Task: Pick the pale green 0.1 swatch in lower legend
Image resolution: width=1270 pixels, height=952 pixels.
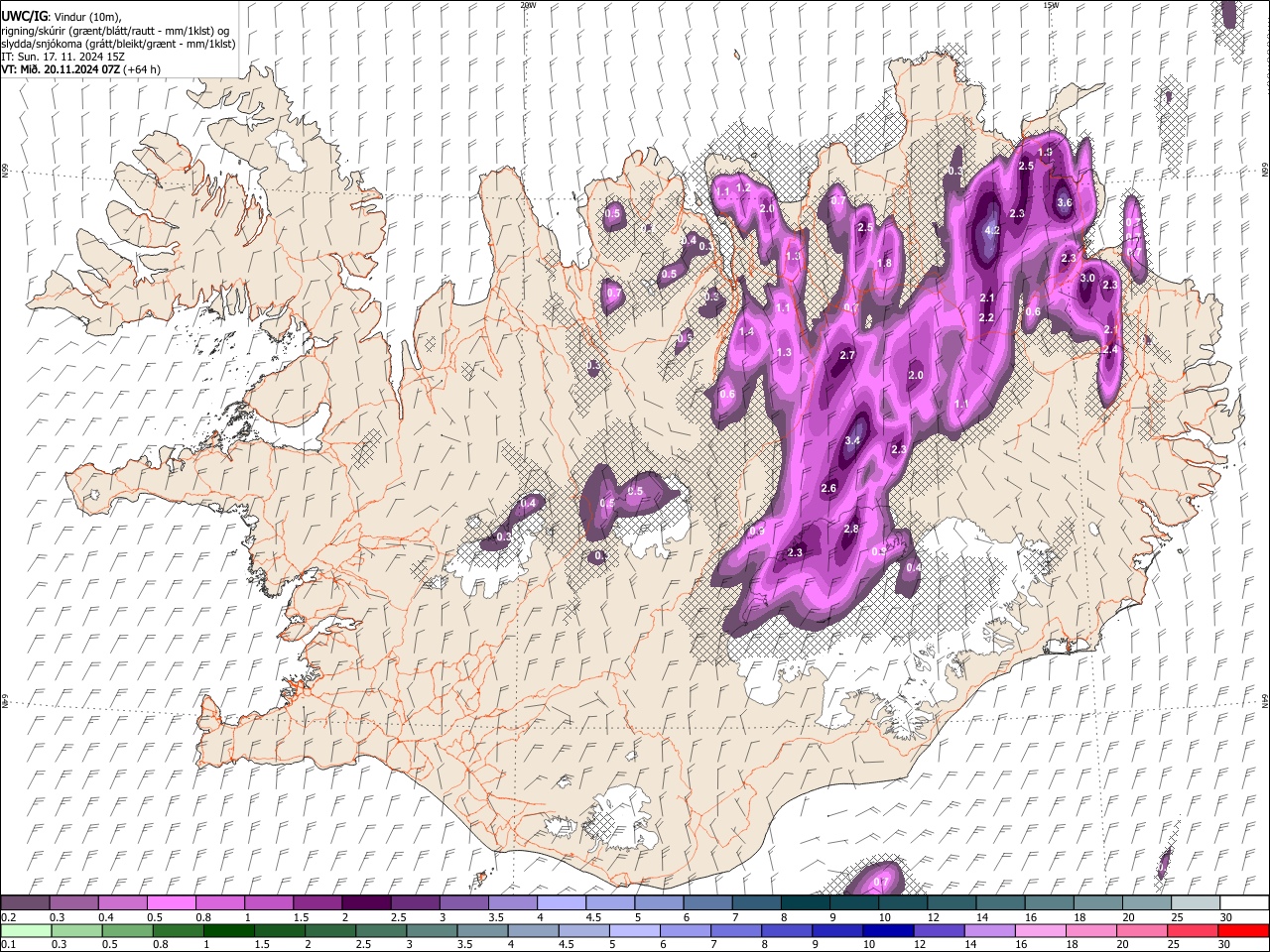Action: 27,931
